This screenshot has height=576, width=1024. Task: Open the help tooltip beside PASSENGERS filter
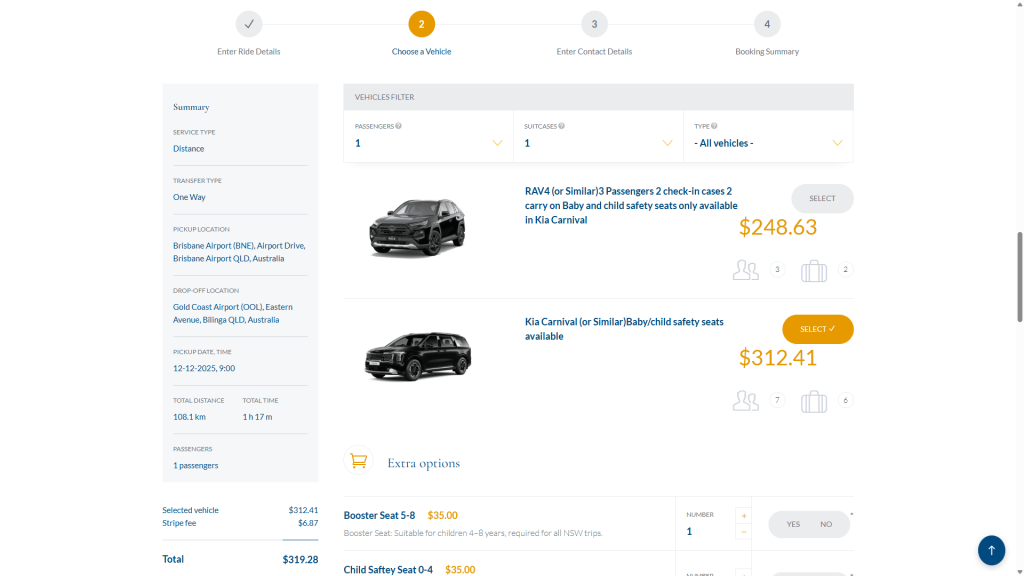click(x=398, y=125)
